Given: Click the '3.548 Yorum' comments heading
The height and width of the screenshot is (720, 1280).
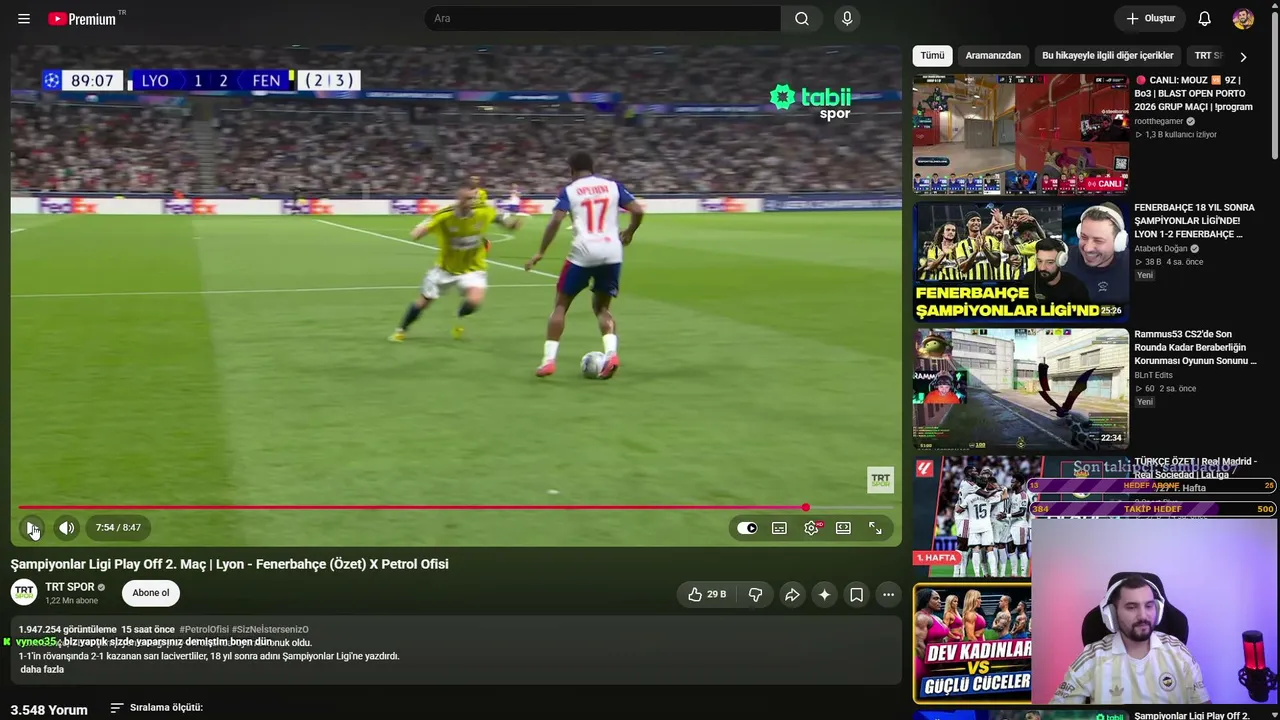Looking at the screenshot, I should click(49, 710).
